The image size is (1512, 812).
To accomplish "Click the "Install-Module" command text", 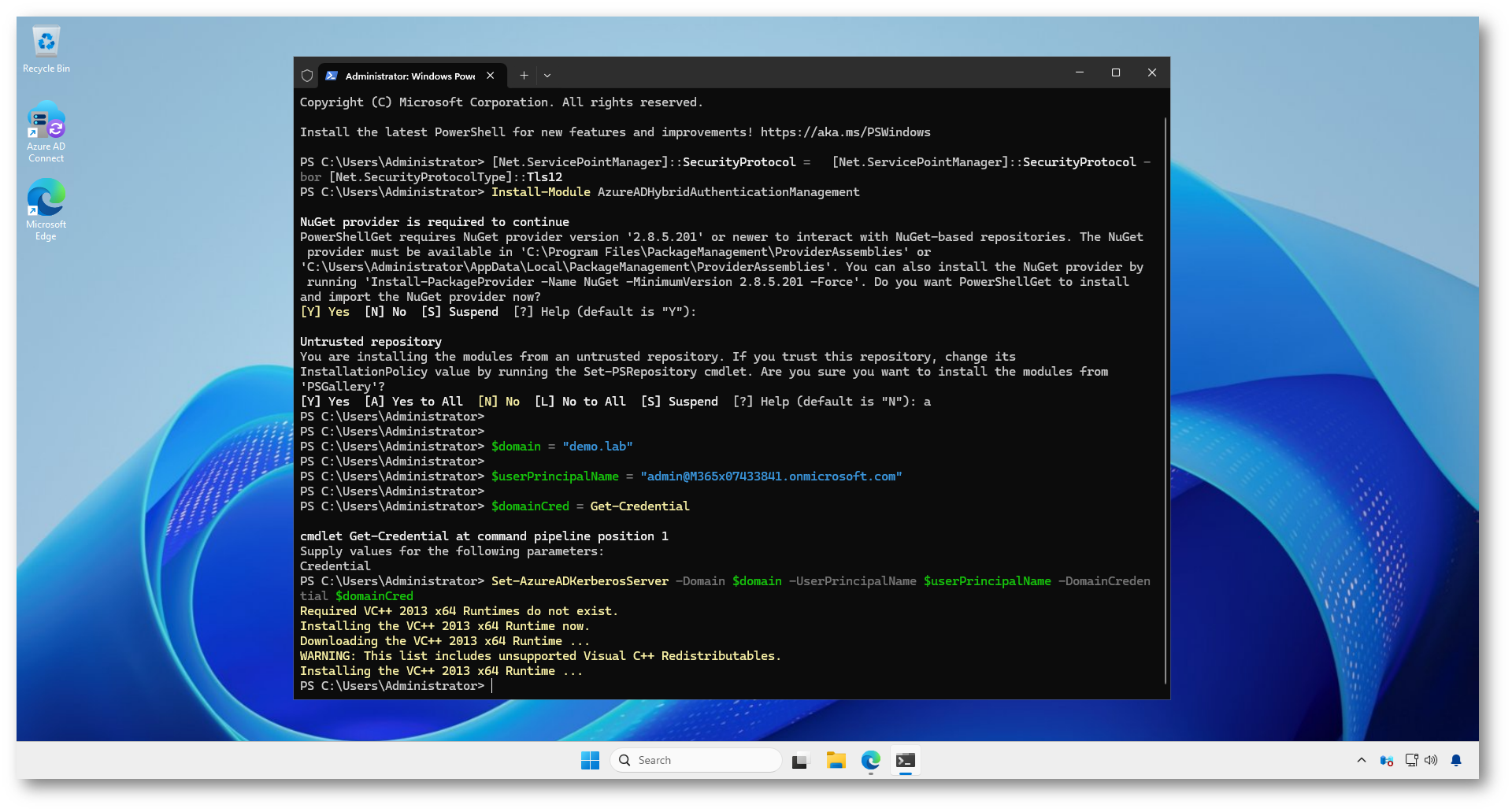I will [x=541, y=192].
